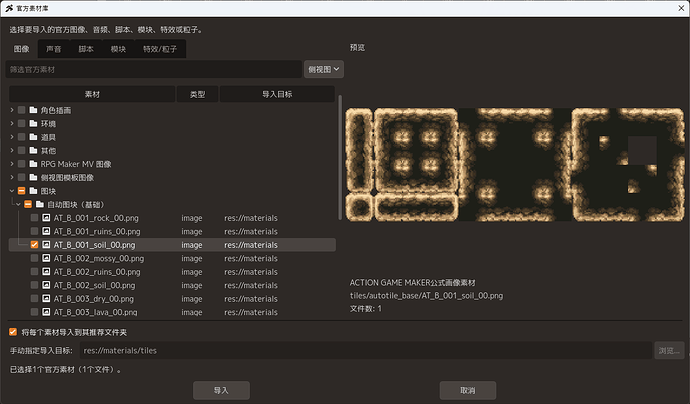Click image icon of AT_B_002_mossy_00.png
This screenshot has height=404, width=690.
46,258
